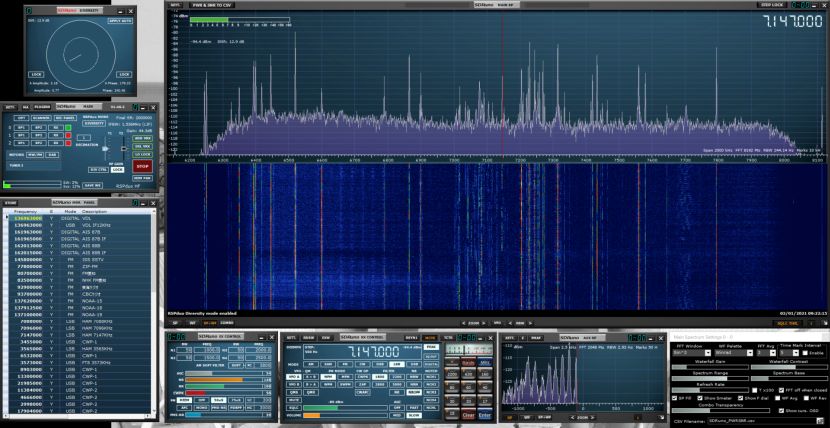
Task: Zoom out with left arrow in Main SP
Action: coord(464,323)
